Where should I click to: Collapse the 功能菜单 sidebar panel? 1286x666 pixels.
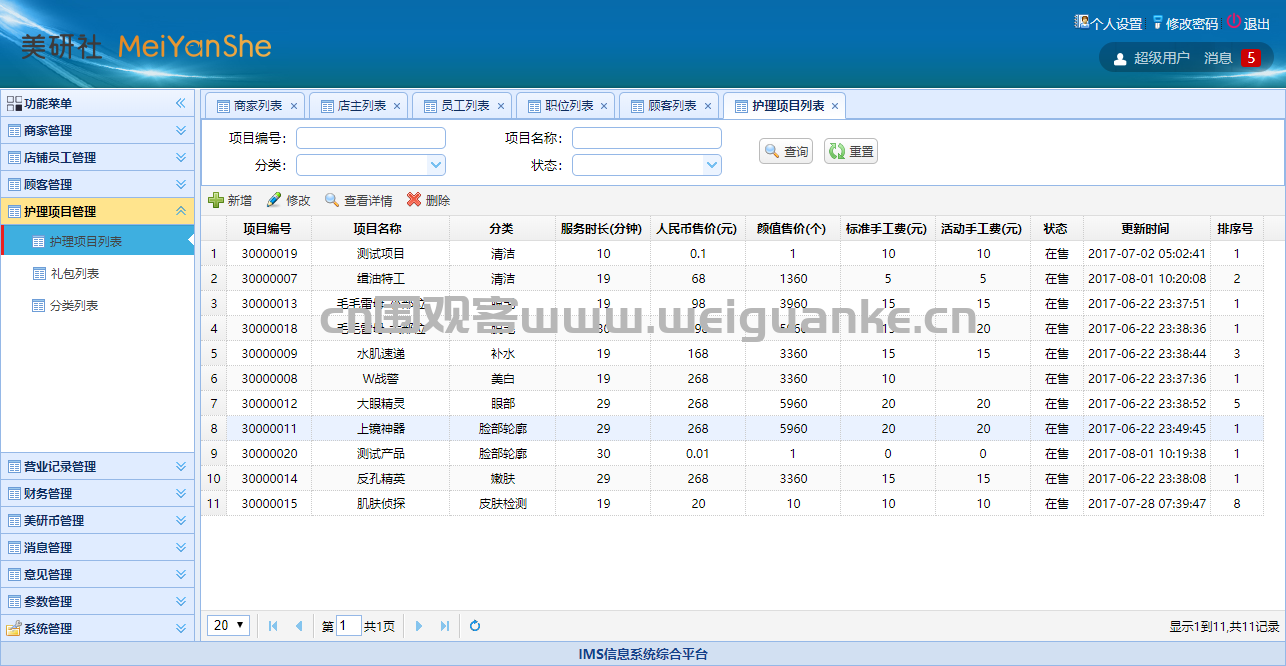pos(181,103)
